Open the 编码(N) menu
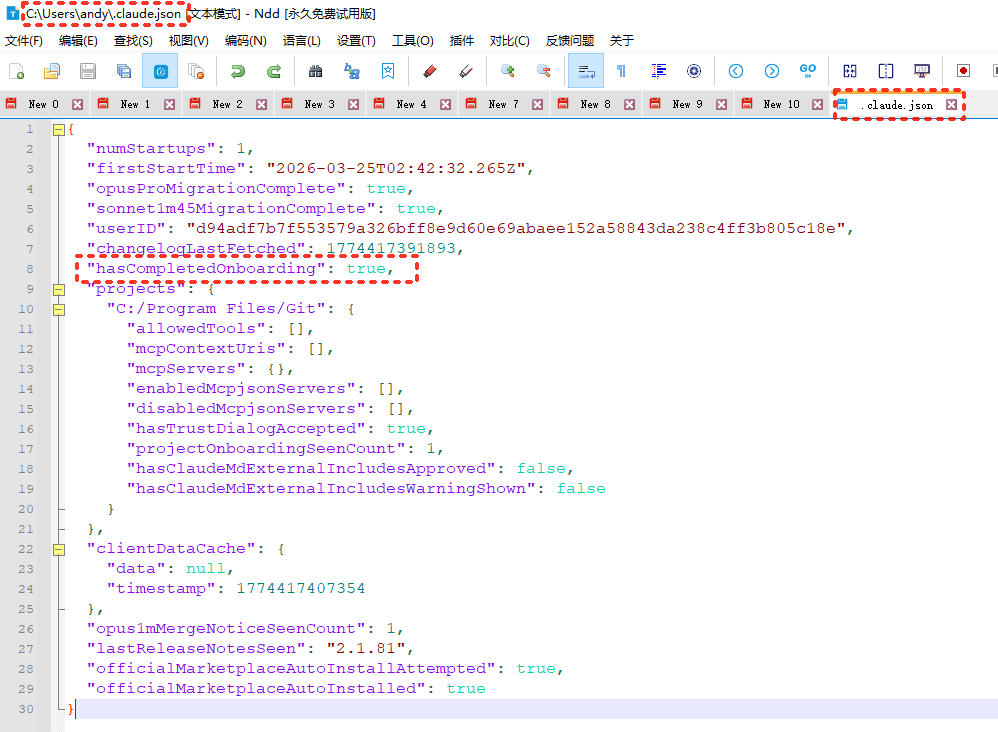The width and height of the screenshot is (998, 732). (x=245, y=41)
